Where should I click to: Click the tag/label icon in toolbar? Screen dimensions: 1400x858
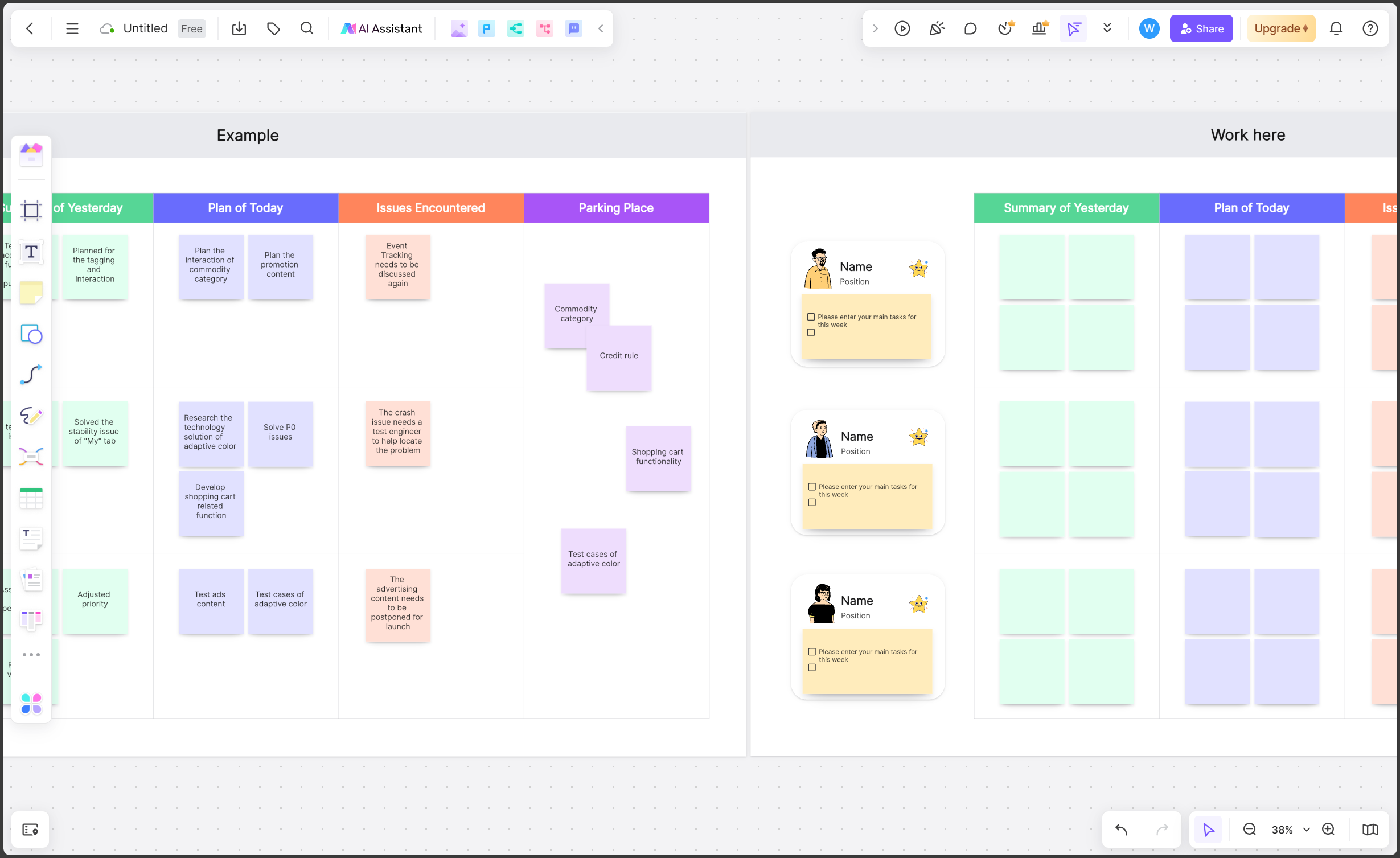click(x=273, y=28)
